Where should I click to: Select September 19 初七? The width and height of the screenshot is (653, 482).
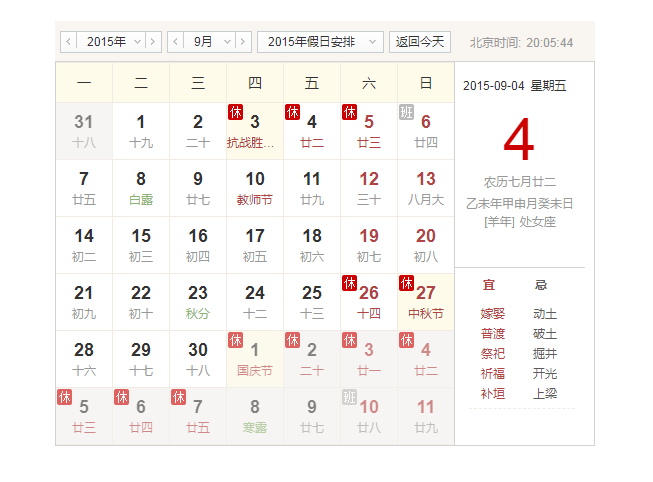pyautogui.click(x=369, y=245)
